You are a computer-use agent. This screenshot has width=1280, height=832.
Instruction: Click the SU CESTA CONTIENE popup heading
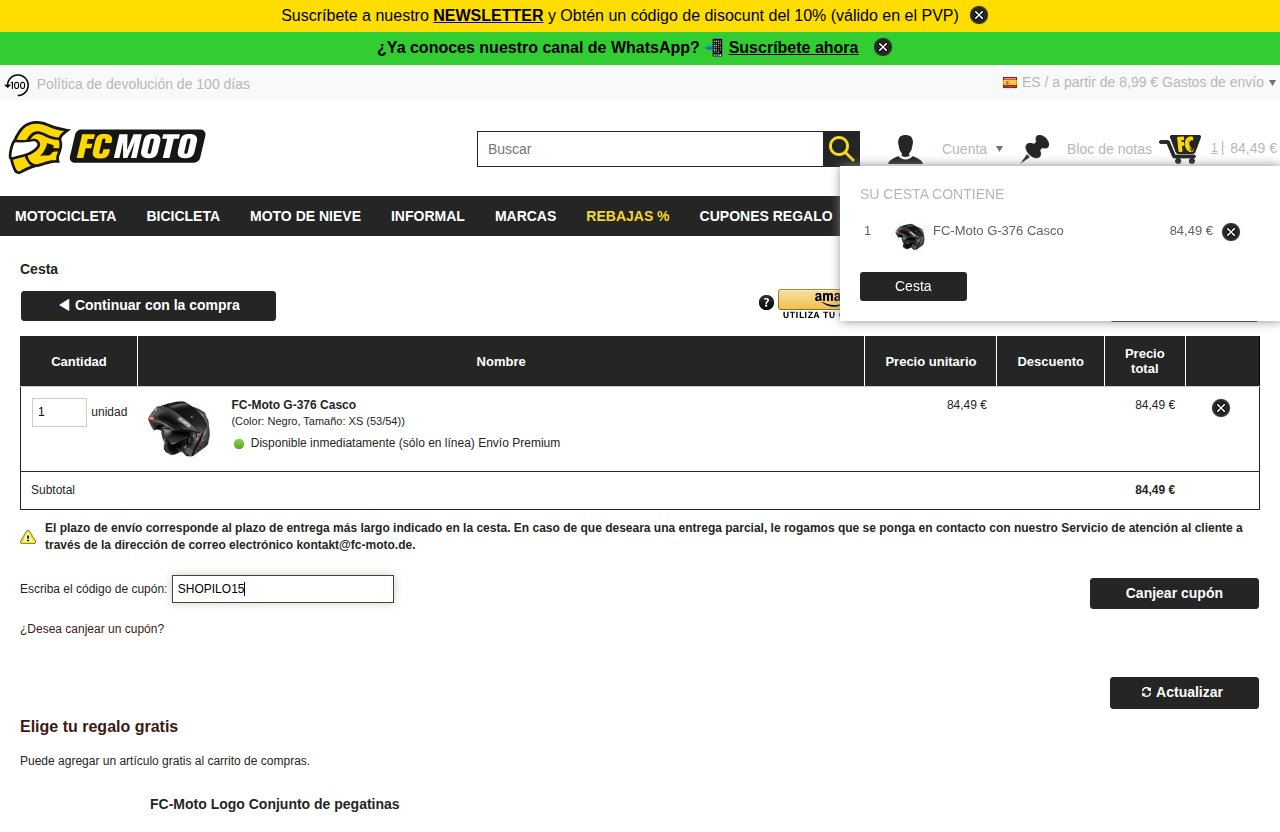pos(932,194)
